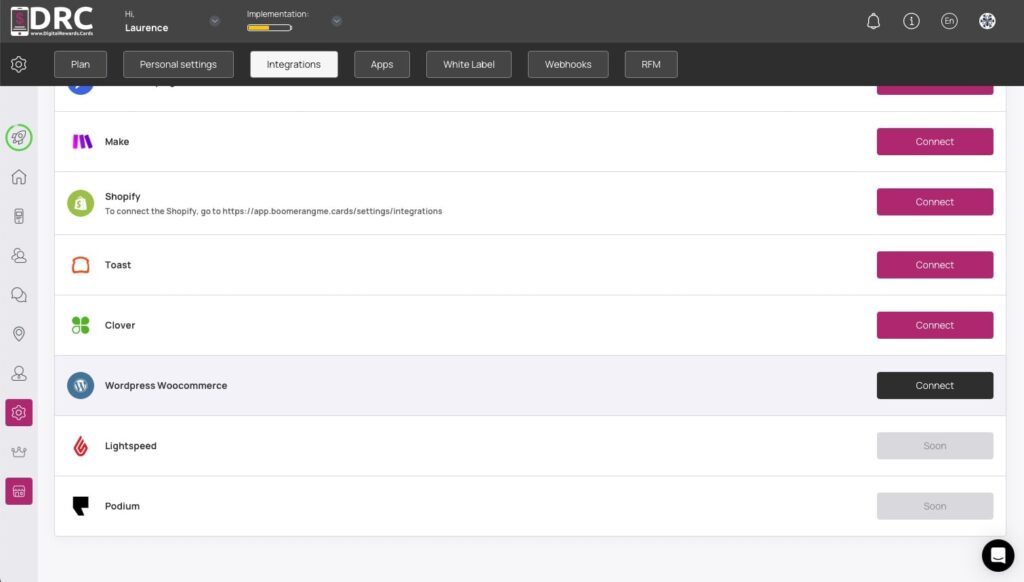Switch to the Personal settings tab
The width and height of the screenshot is (1024, 582).
click(178, 64)
